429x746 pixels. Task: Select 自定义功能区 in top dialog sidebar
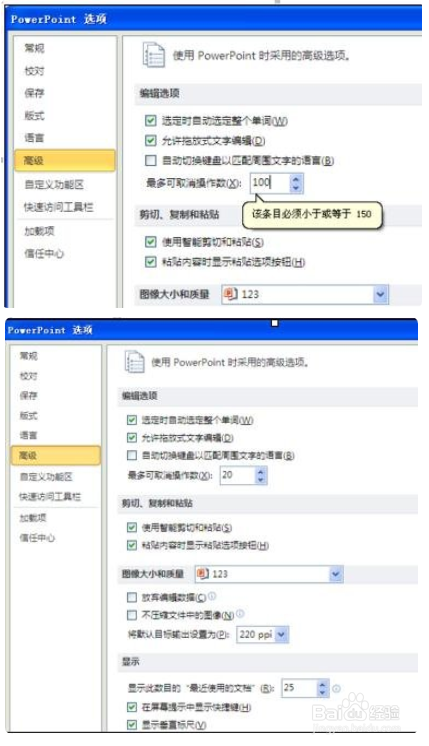55,184
